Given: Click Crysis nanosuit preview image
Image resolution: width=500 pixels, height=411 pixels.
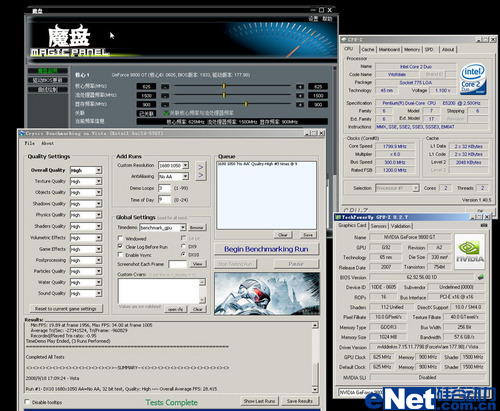Looking at the screenshot, I should point(267,294).
